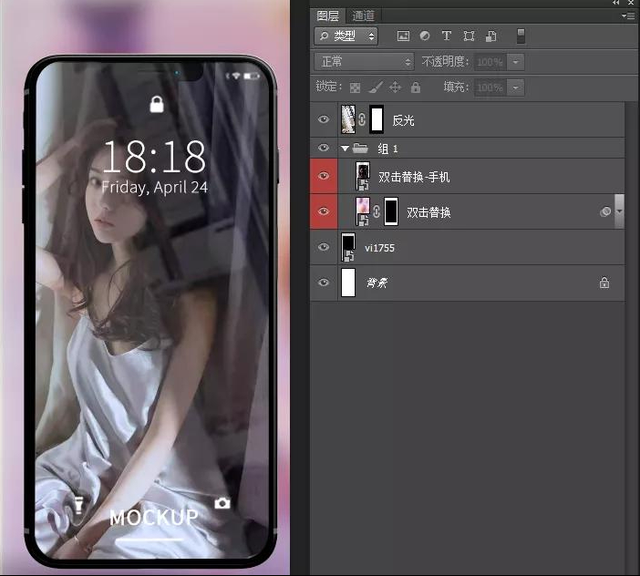Screen dimensions: 640x576
Task: Filter layers by shape icon
Action: [x=468, y=36]
